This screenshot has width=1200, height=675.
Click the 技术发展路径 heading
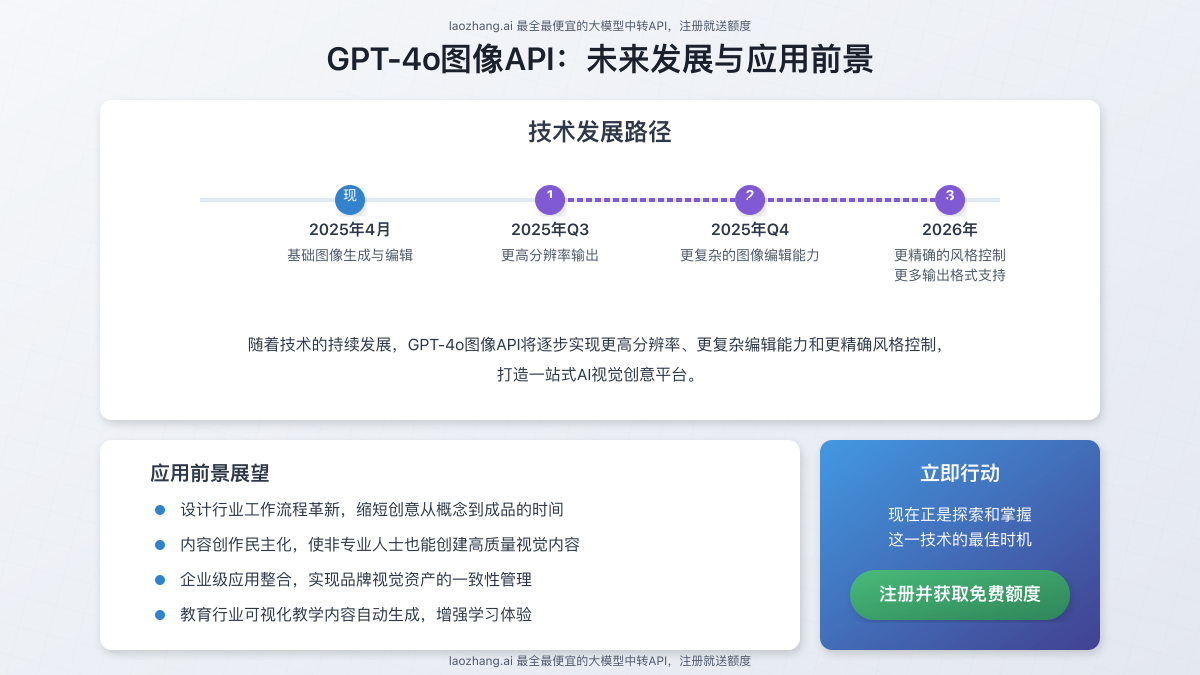(600, 132)
